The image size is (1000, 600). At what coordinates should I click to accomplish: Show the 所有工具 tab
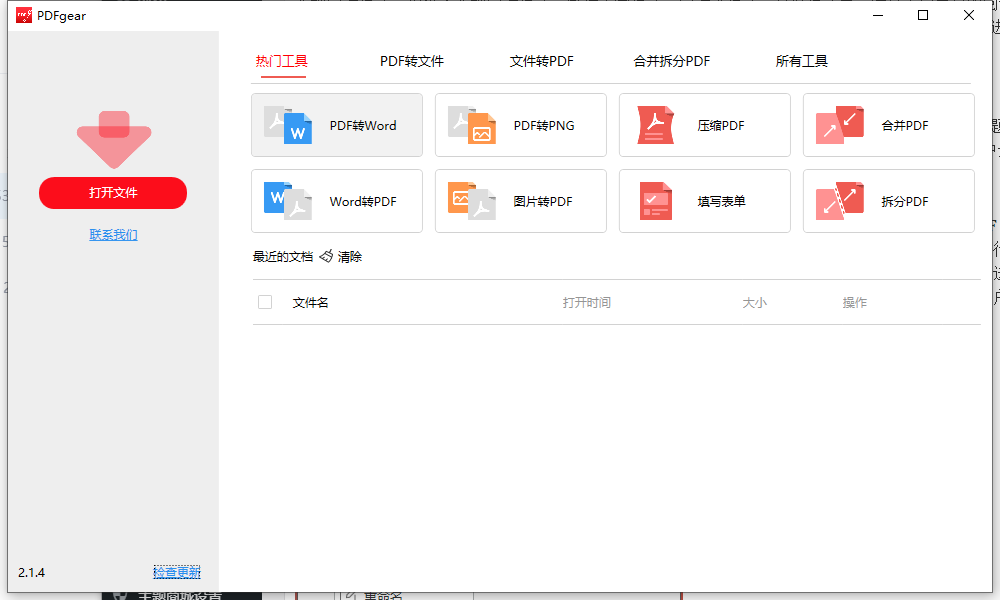click(801, 61)
